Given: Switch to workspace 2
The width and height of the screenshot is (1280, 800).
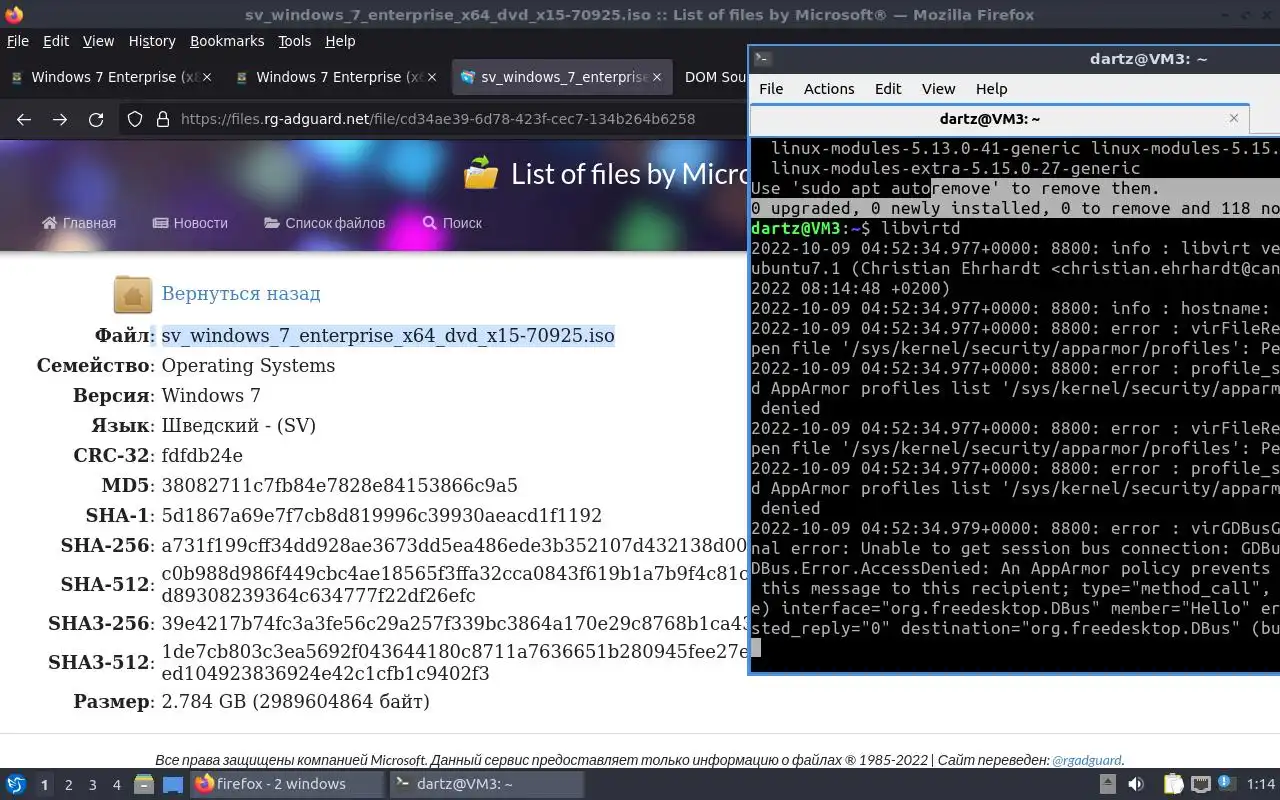Looking at the screenshot, I should point(69,785).
